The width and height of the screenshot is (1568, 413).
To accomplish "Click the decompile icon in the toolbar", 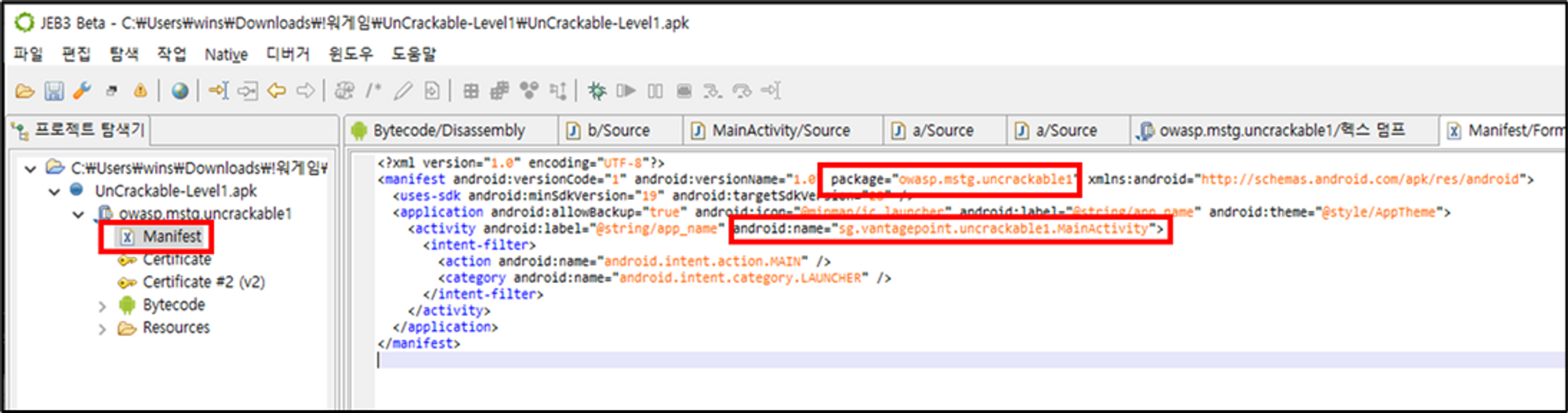I will pos(344,91).
